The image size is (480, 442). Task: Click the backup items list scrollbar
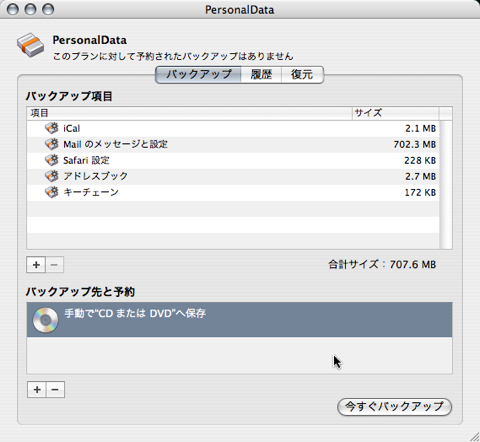pos(446,184)
